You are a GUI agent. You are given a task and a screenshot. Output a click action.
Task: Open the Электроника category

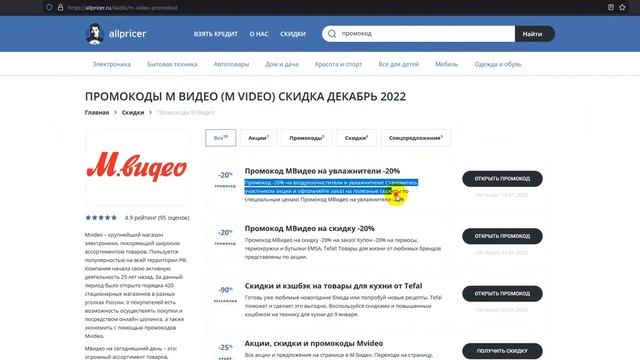click(x=112, y=64)
